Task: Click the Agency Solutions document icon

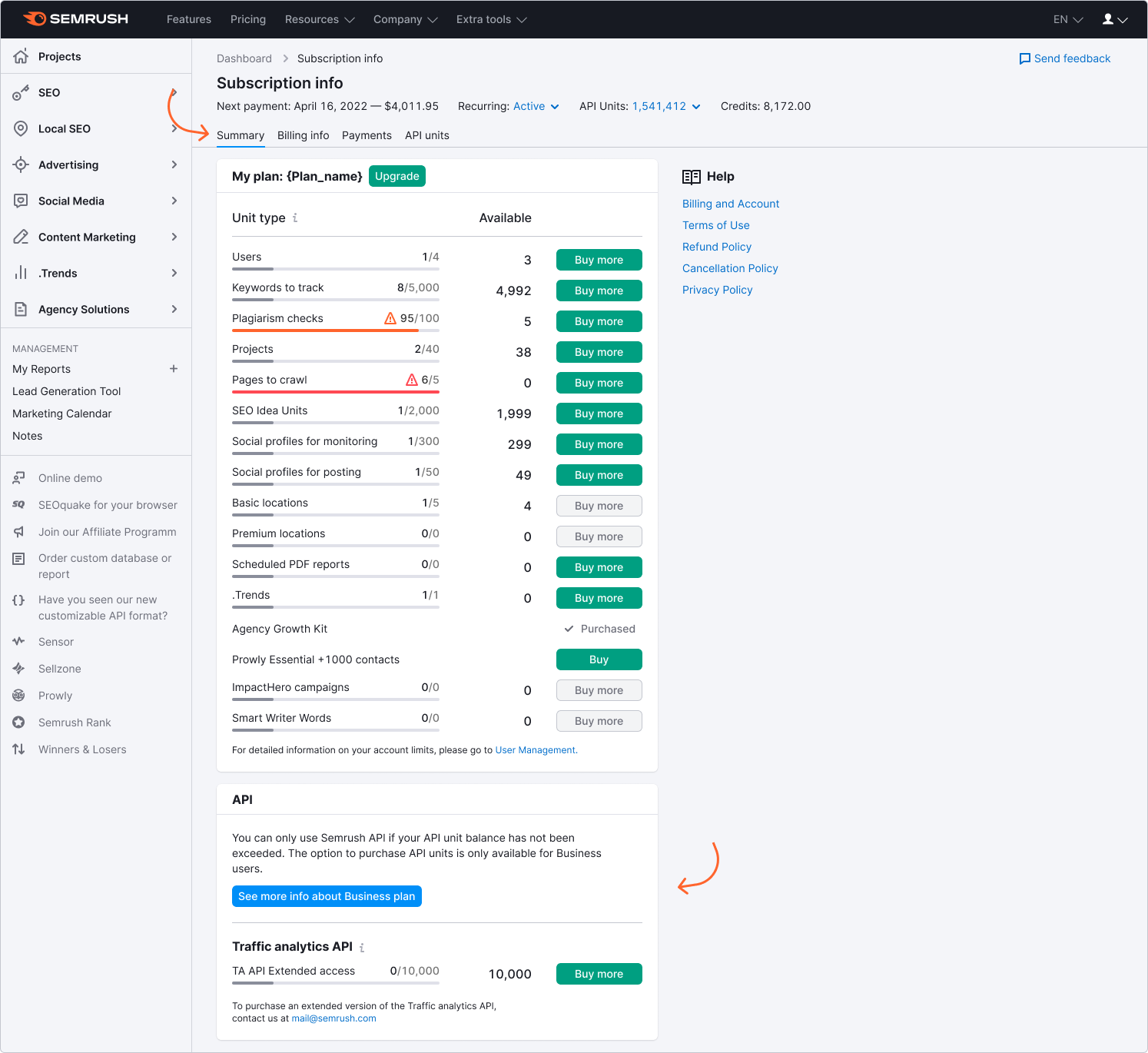Action: pyautogui.click(x=21, y=309)
